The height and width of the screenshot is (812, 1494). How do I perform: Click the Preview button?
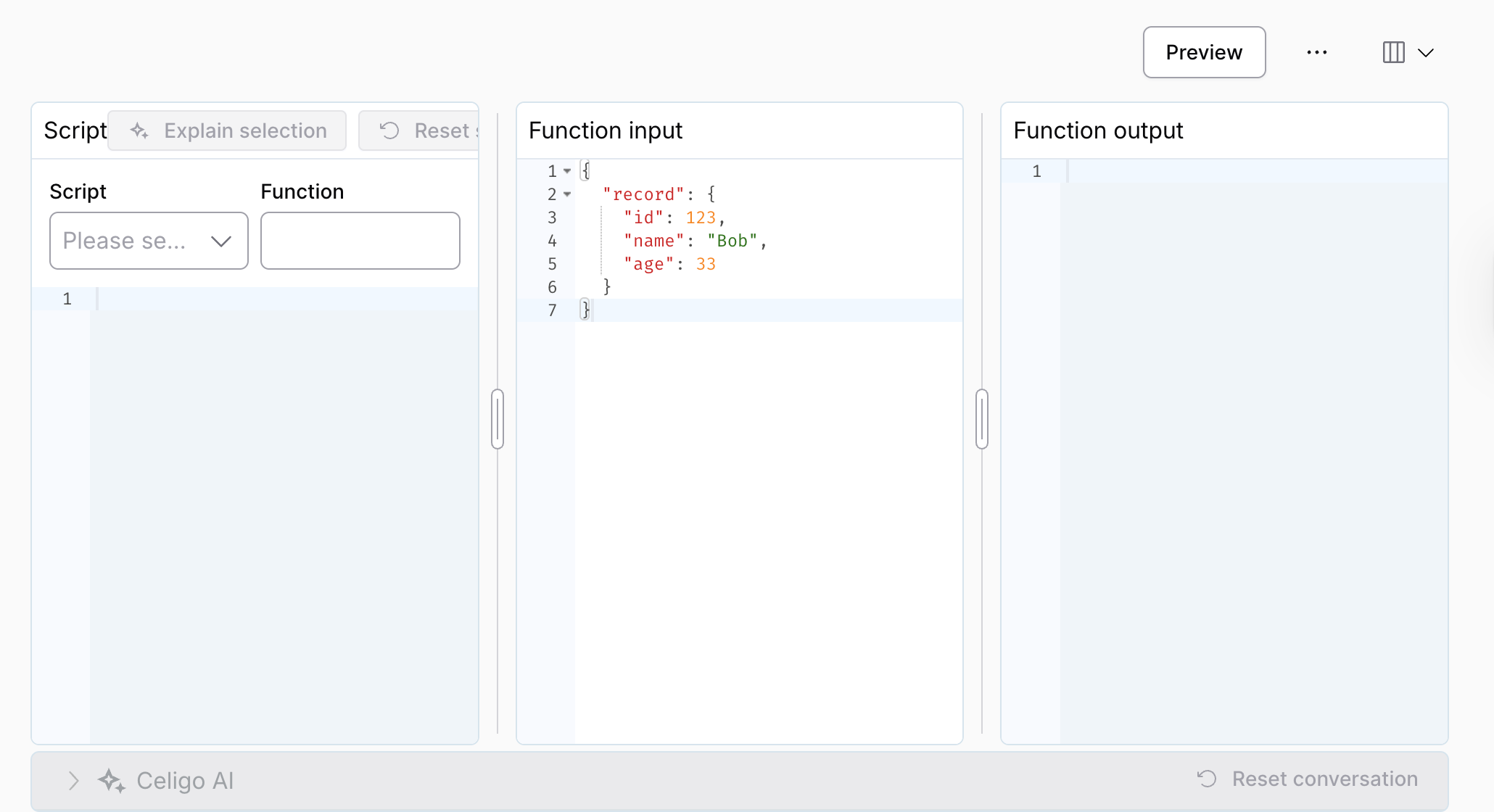click(x=1204, y=52)
